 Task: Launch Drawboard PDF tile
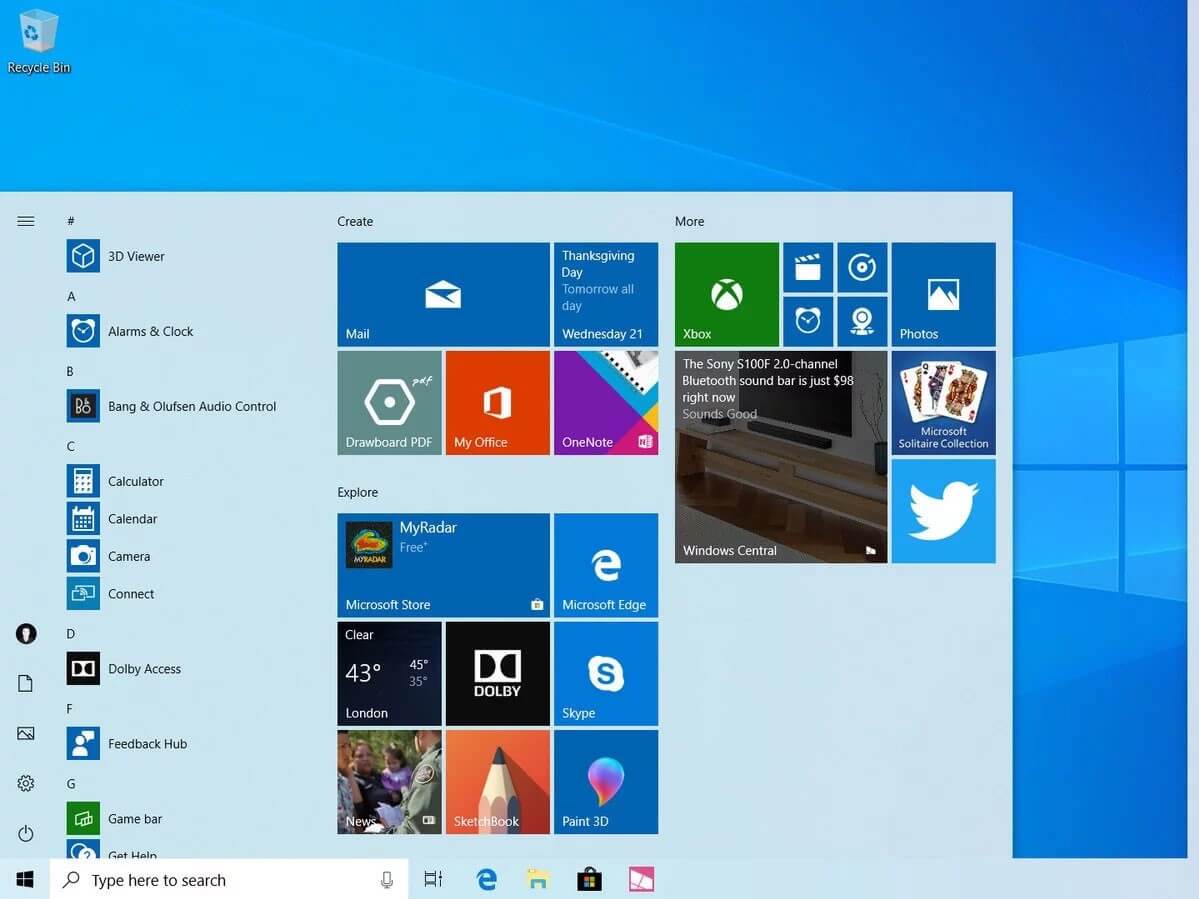[x=389, y=403]
